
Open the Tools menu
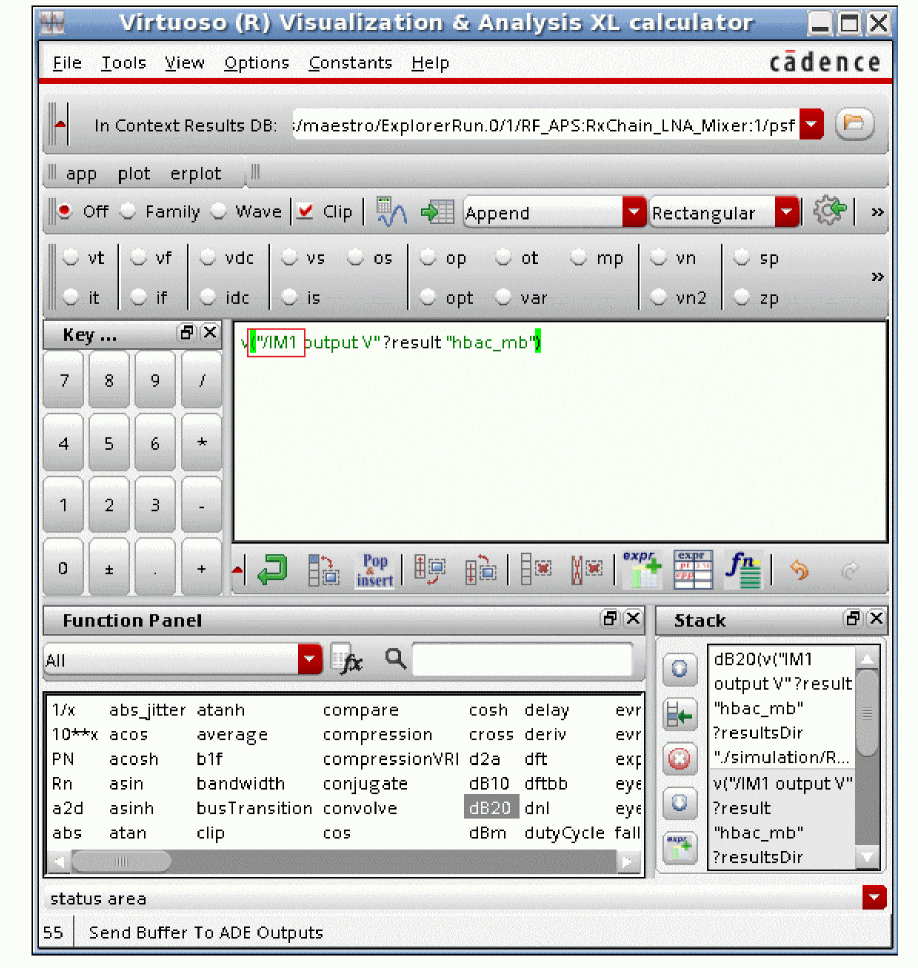pos(123,63)
